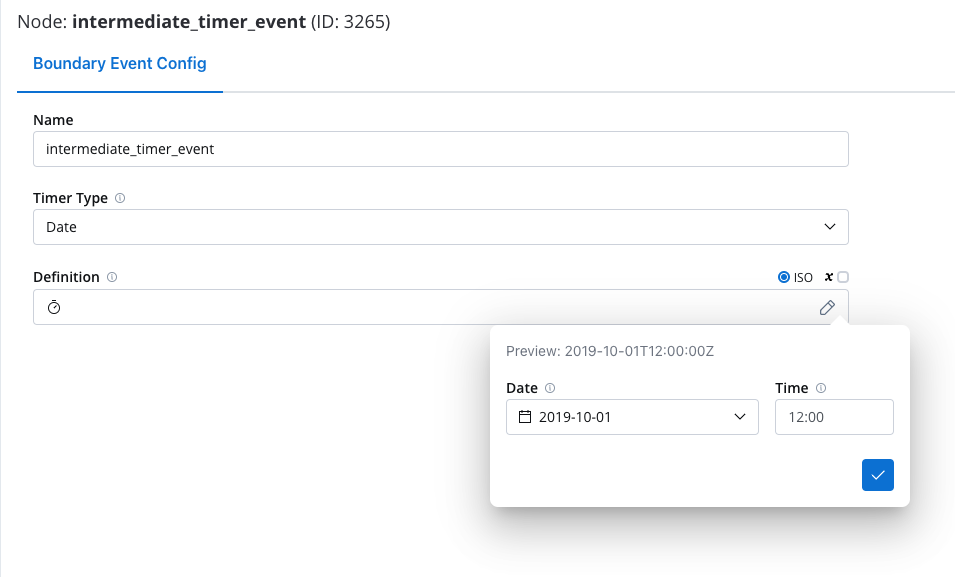
Task: Confirm with the blue checkmark button
Action: [878, 475]
